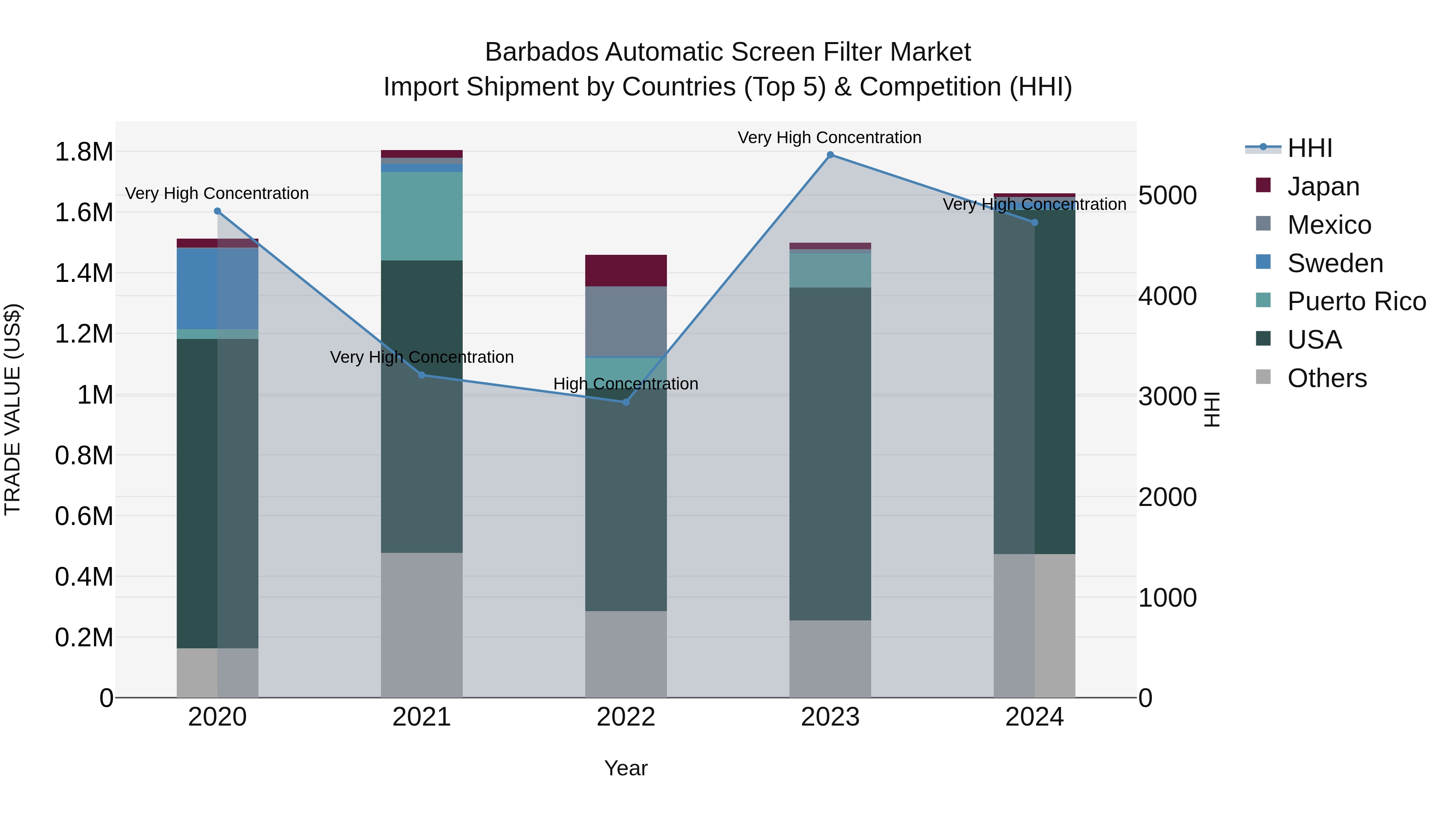
Task: Click the 2024 Others bar segment
Action: point(1035,626)
